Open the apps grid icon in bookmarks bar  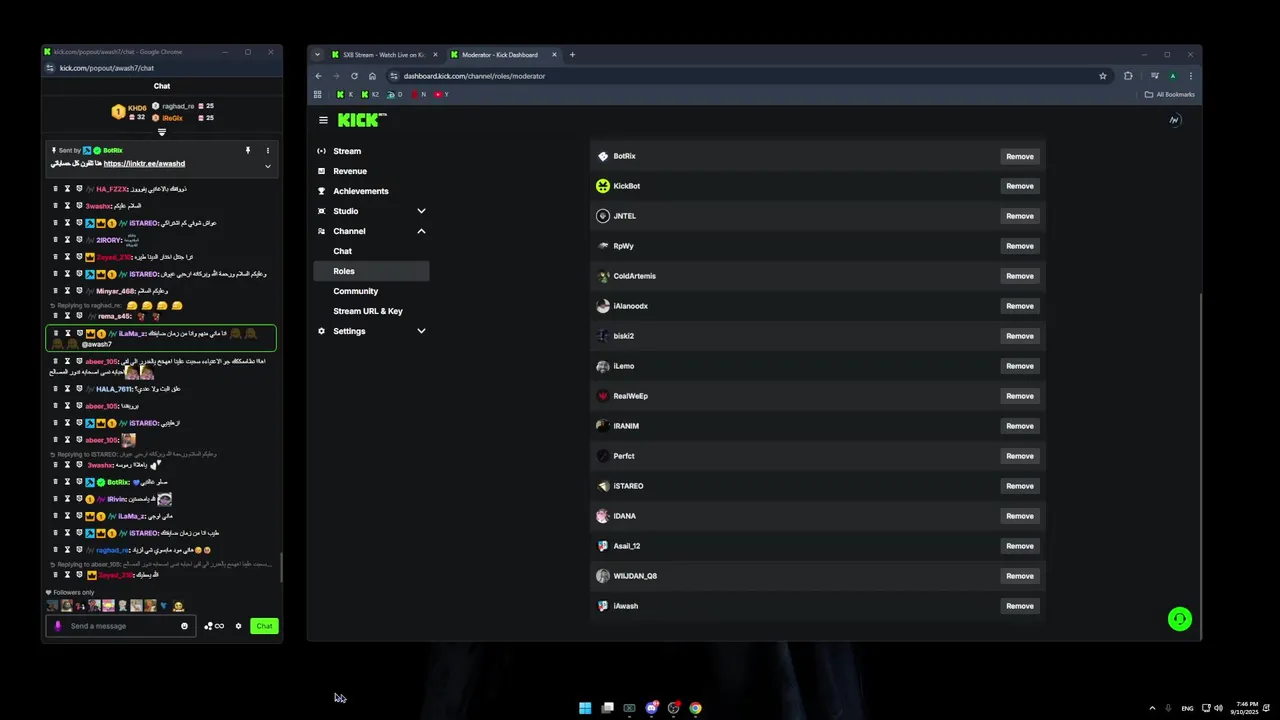coord(318,94)
